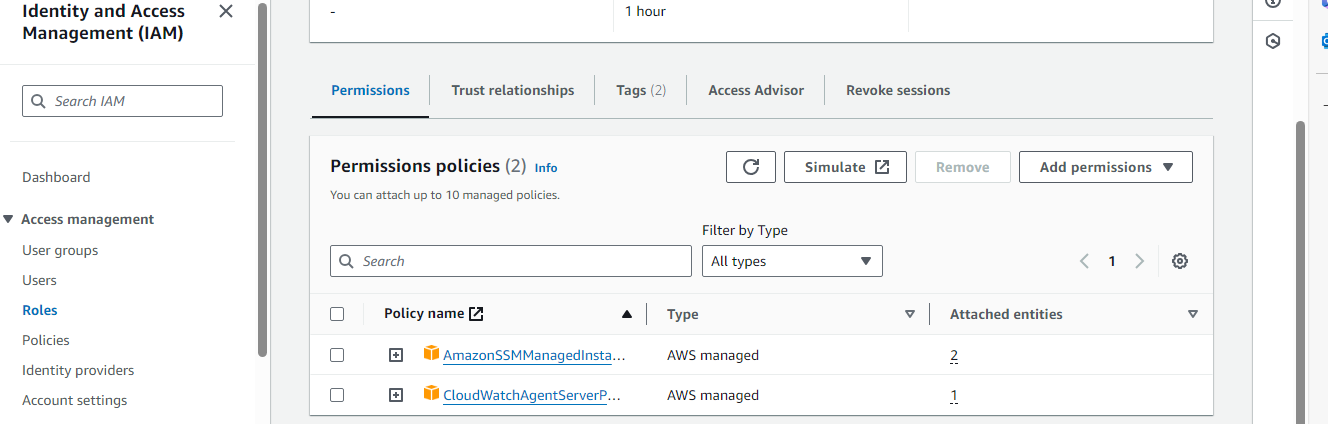
Task: Click the AmazonSSMManagedInstance policy cube icon
Action: pyautogui.click(x=431, y=354)
